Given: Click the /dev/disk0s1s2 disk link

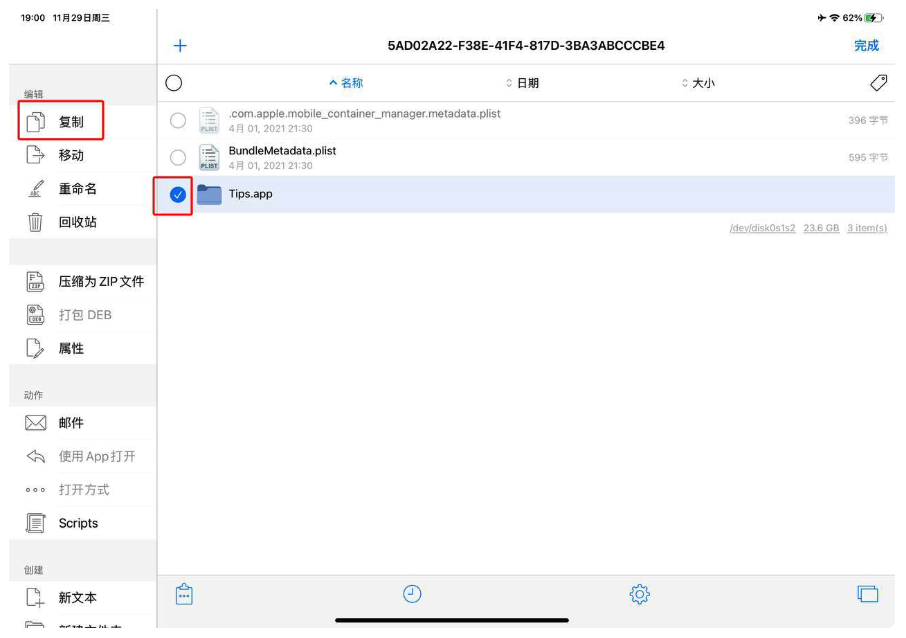Looking at the screenshot, I should 762,228.
